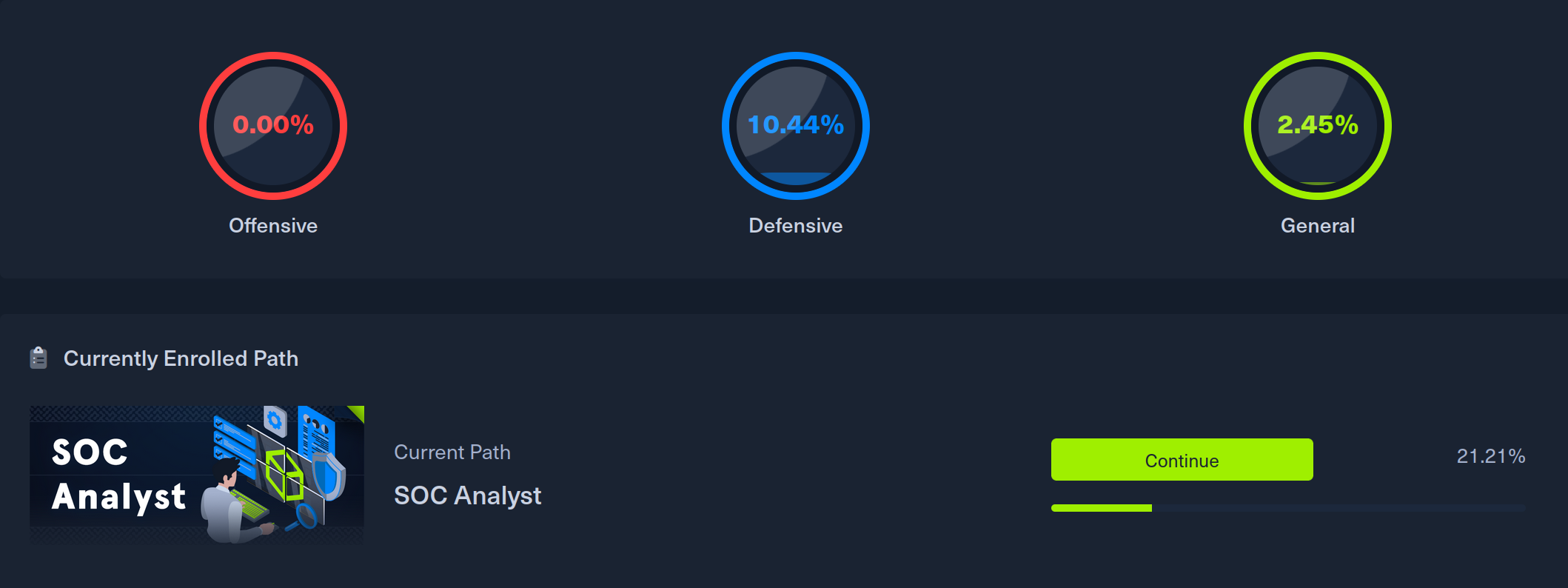Open the SOC Analyst path title
The image size is (1568, 588).
(467, 495)
